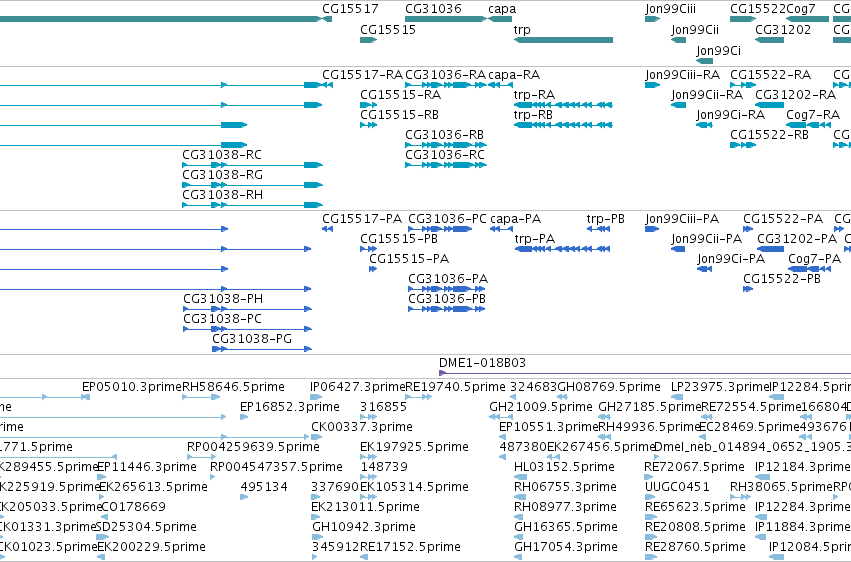
Task: Click the Cog7-PA protein label
Action: (x=815, y=260)
